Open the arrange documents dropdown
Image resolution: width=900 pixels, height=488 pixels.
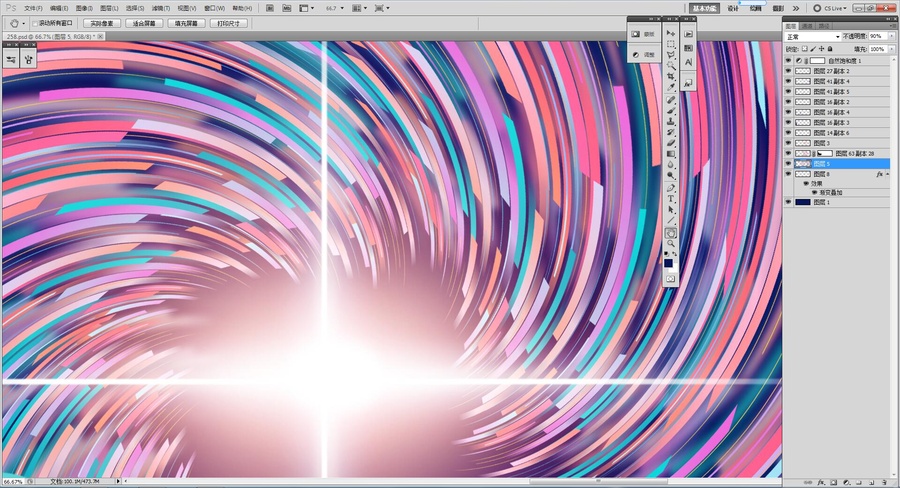[x=359, y=8]
